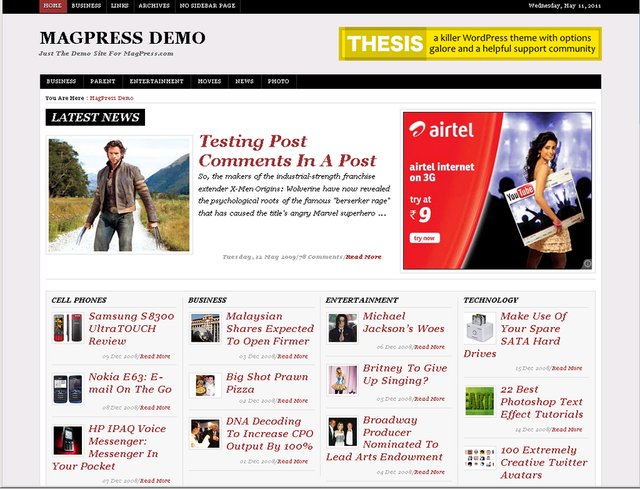Open the Malaysian Shares thumbnail image

[205, 328]
